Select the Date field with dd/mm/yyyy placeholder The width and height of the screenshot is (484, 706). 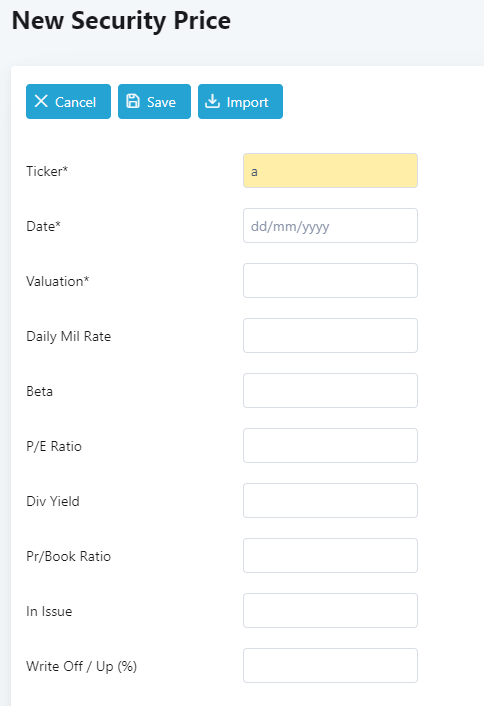click(330, 226)
